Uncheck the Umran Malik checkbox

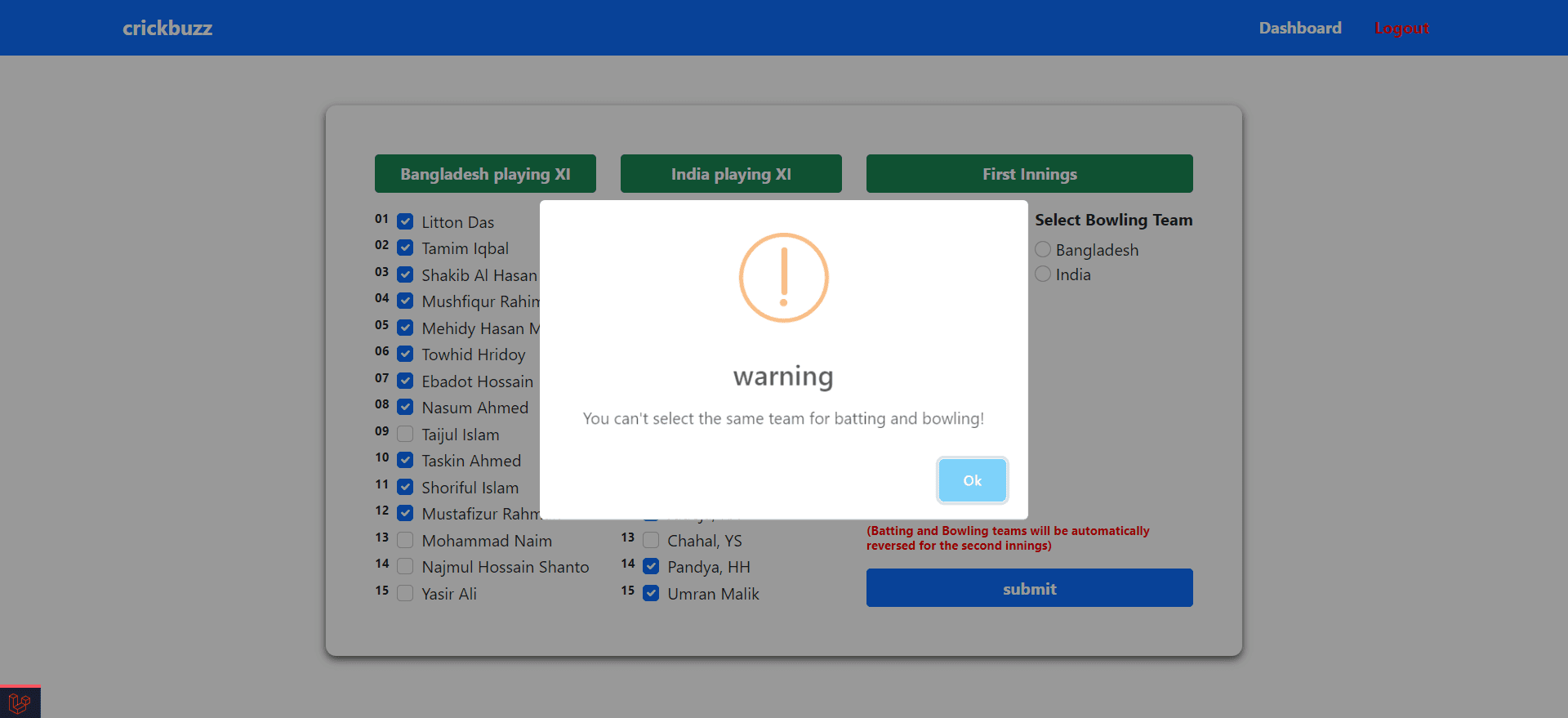651,593
